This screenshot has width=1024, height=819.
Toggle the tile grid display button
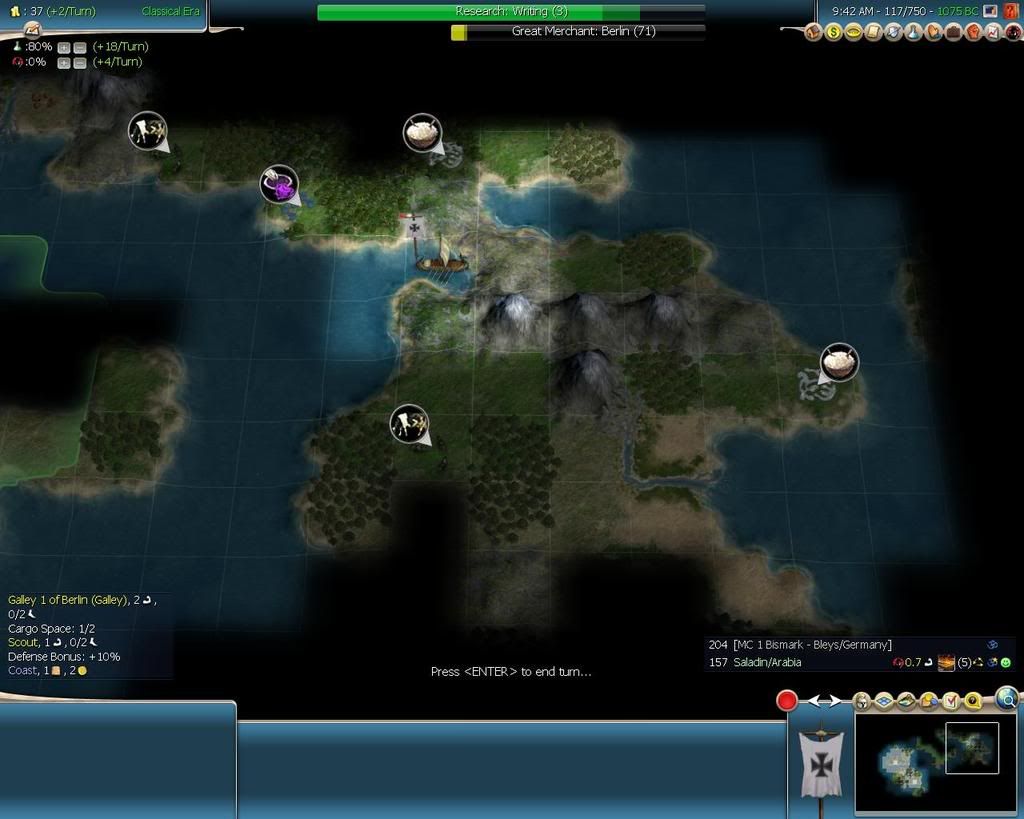pos(884,701)
